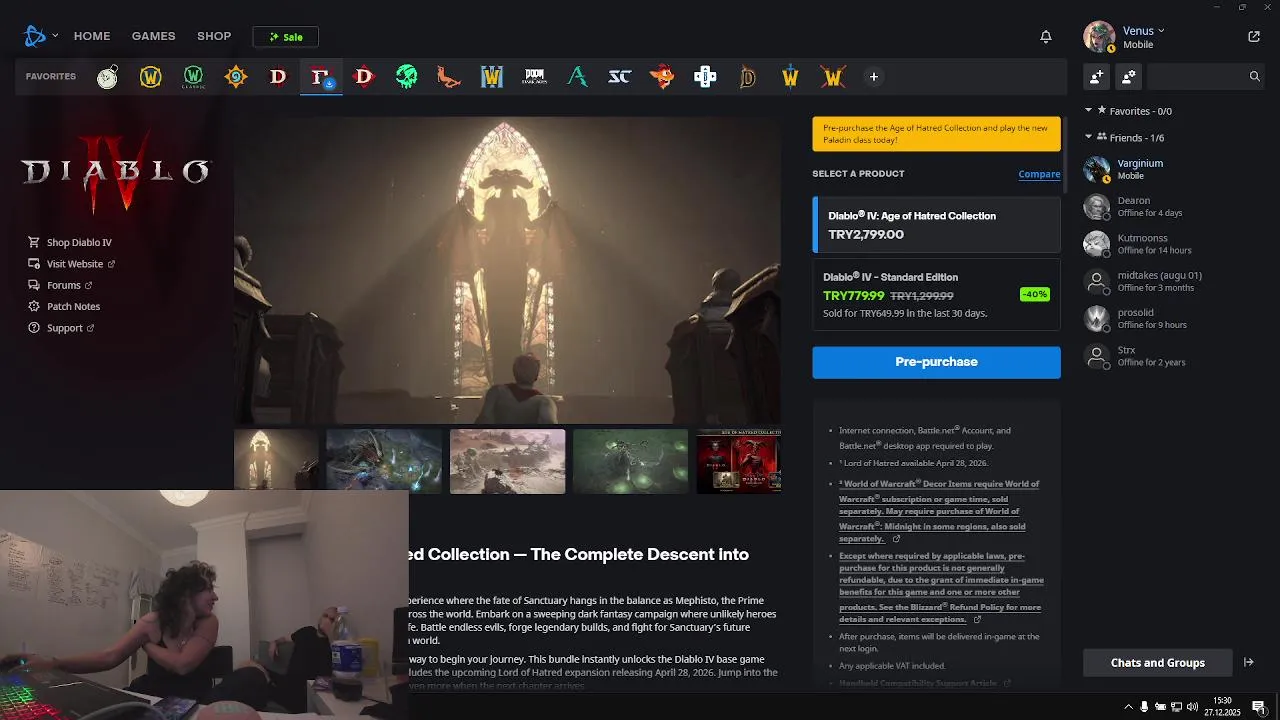Select the green swamp thumbnail
1280x720 pixels.
(631, 461)
